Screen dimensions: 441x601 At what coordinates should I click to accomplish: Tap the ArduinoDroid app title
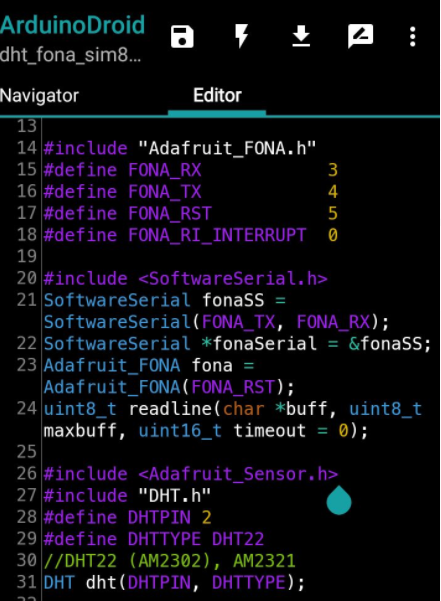click(72, 25)
